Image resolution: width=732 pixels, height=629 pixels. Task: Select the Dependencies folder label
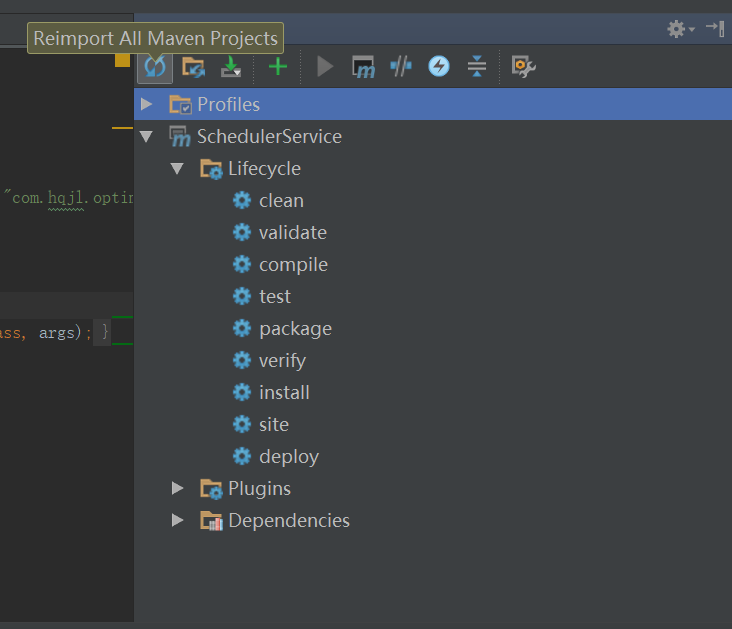click(x=289, y=520)
